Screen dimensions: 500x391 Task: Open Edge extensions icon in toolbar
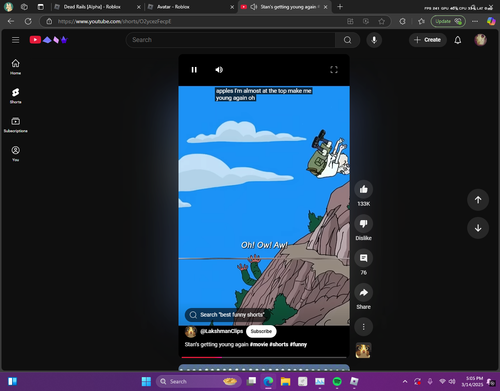(402, 21)
